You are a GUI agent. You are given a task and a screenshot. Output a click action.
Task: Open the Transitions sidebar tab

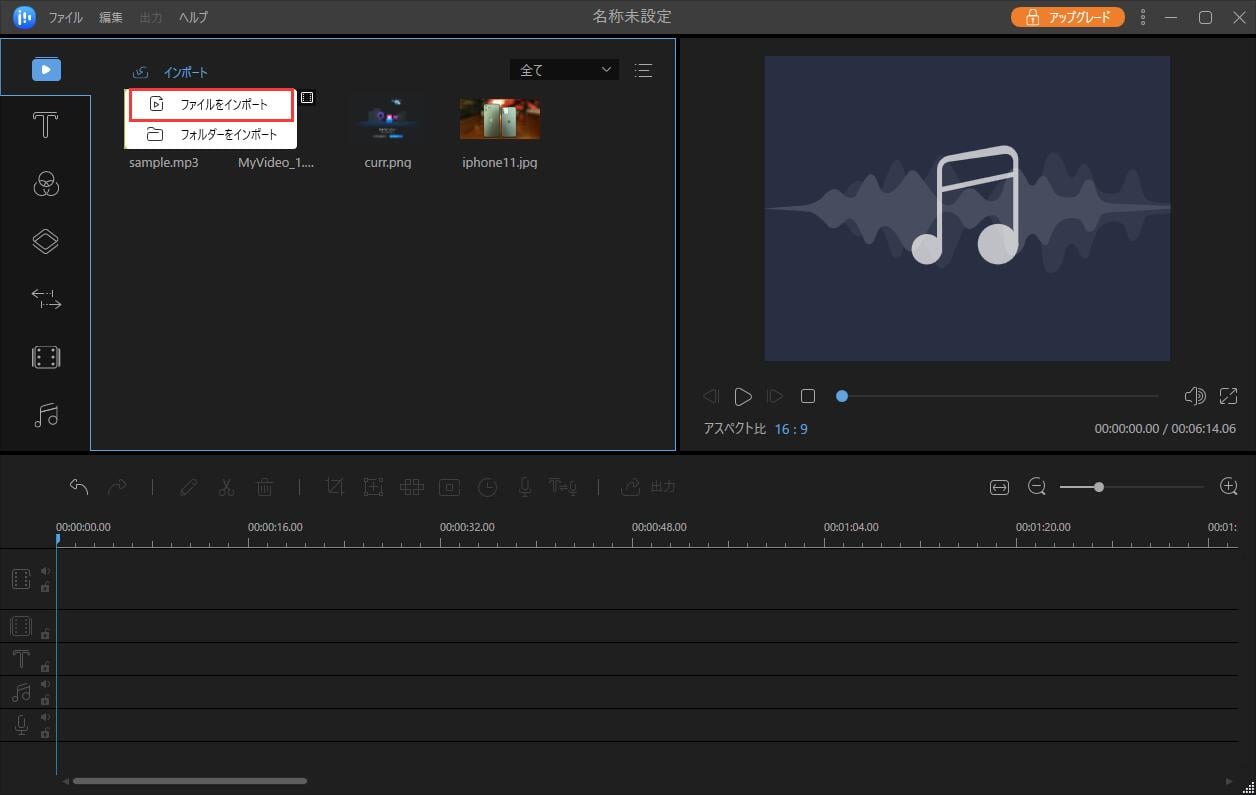point(46,298)
